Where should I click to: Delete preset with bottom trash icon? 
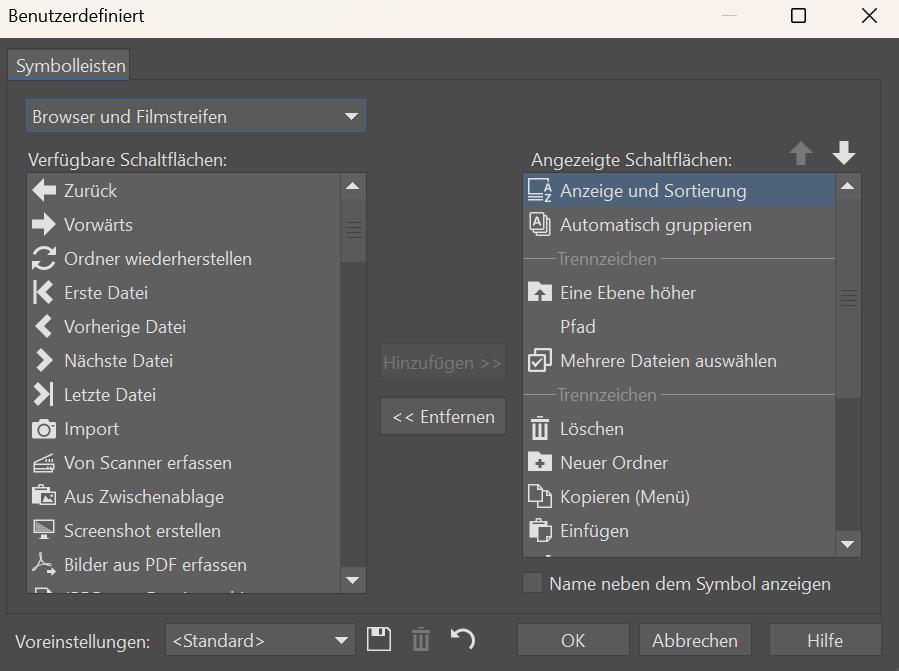421,639
